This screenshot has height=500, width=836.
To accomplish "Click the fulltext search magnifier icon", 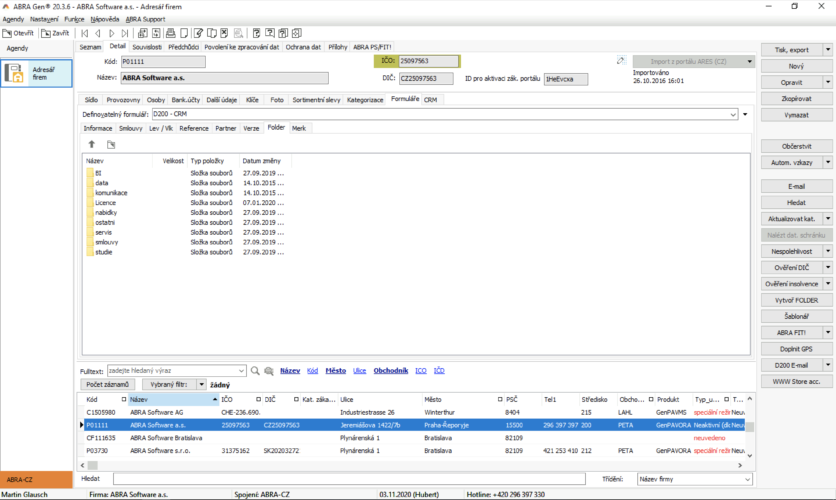I will point(254,370).
